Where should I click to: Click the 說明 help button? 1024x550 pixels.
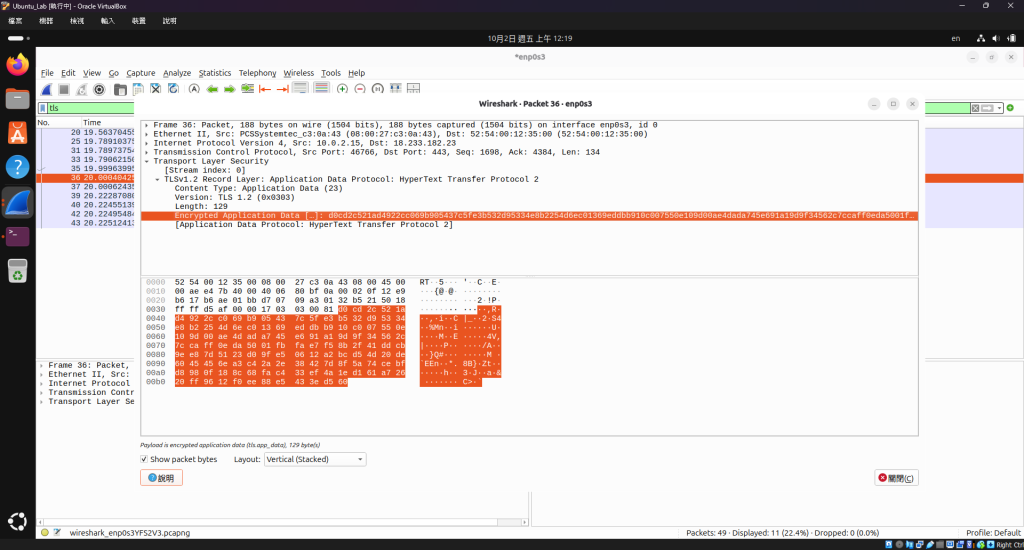coord(161,478)
